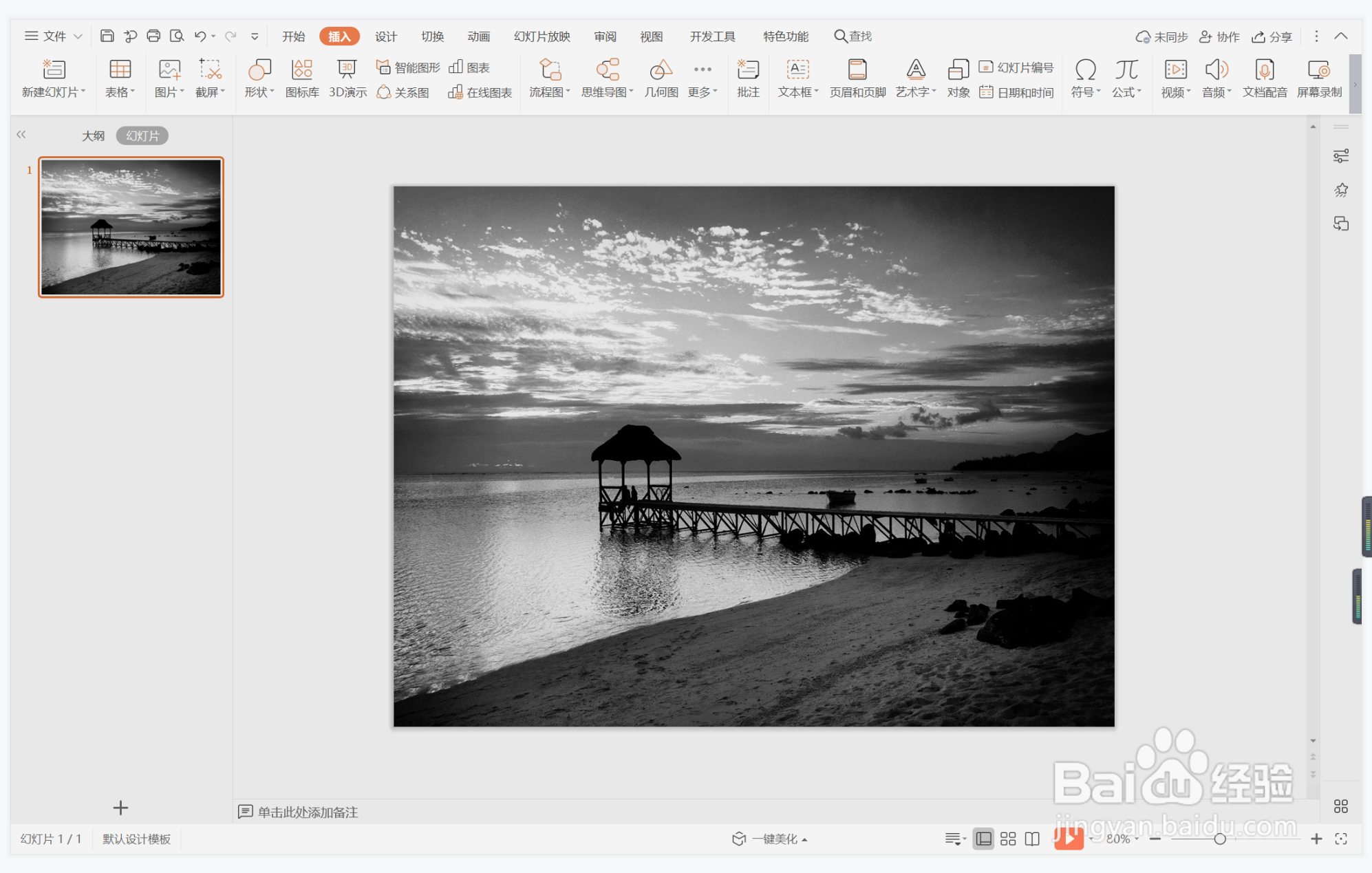Open the 图标库 icon library
1372x873 pixels.
pyautogui.click(x=302, y=78)
